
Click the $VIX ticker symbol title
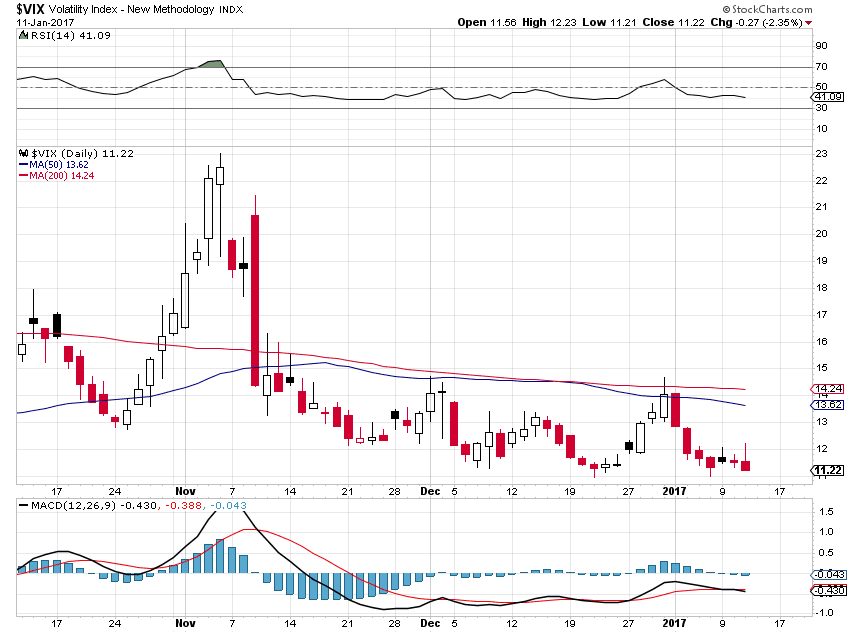pyautogui.click(x=30, y=9)
